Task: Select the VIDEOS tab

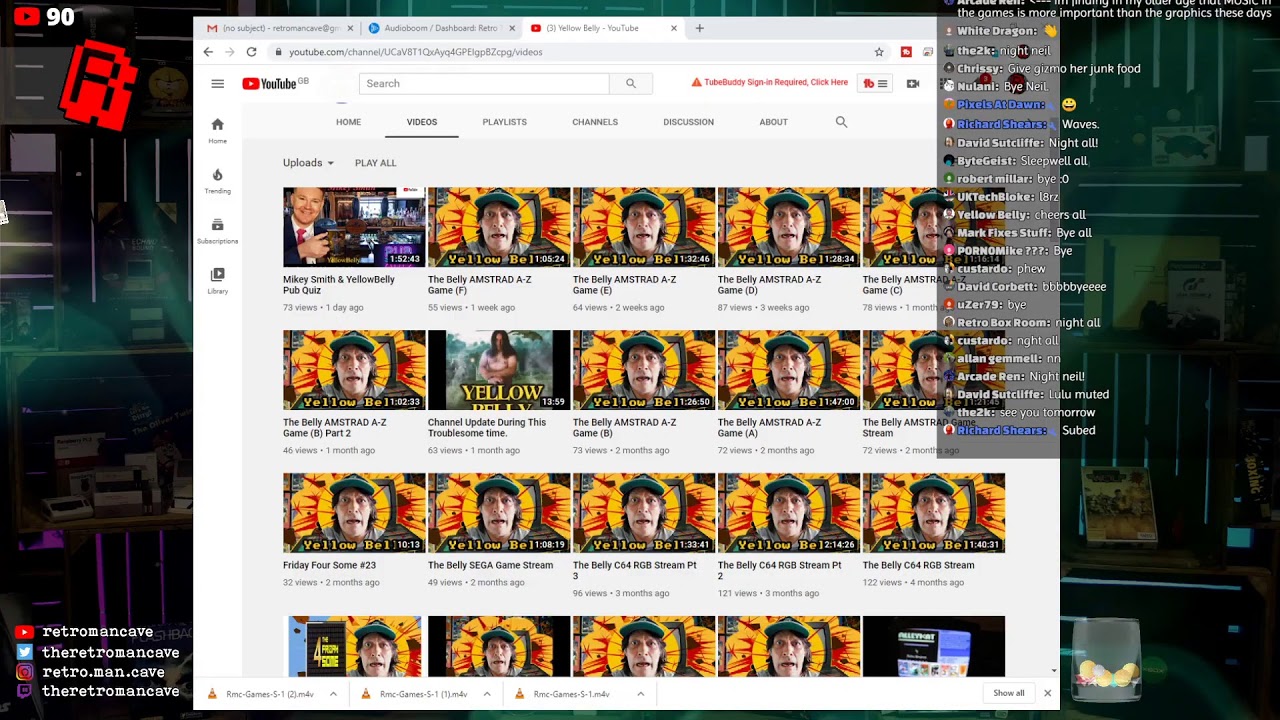Action: click(x=422, y=122)
